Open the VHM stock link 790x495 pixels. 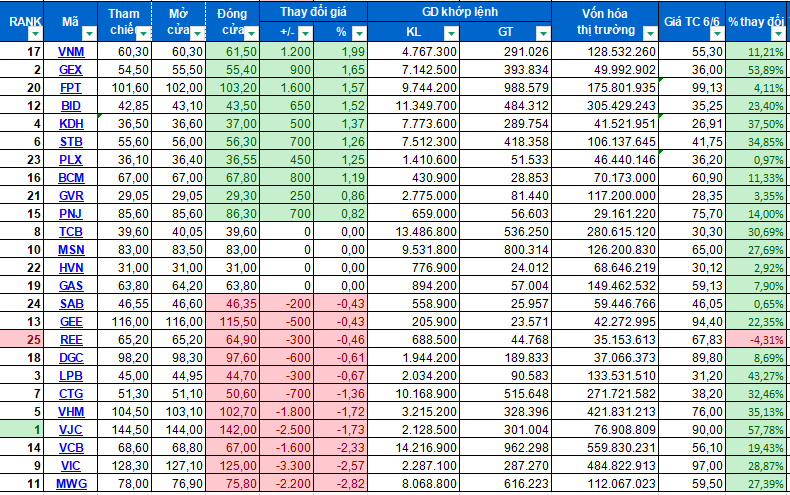pyautogui.click(x=71, y=412)
